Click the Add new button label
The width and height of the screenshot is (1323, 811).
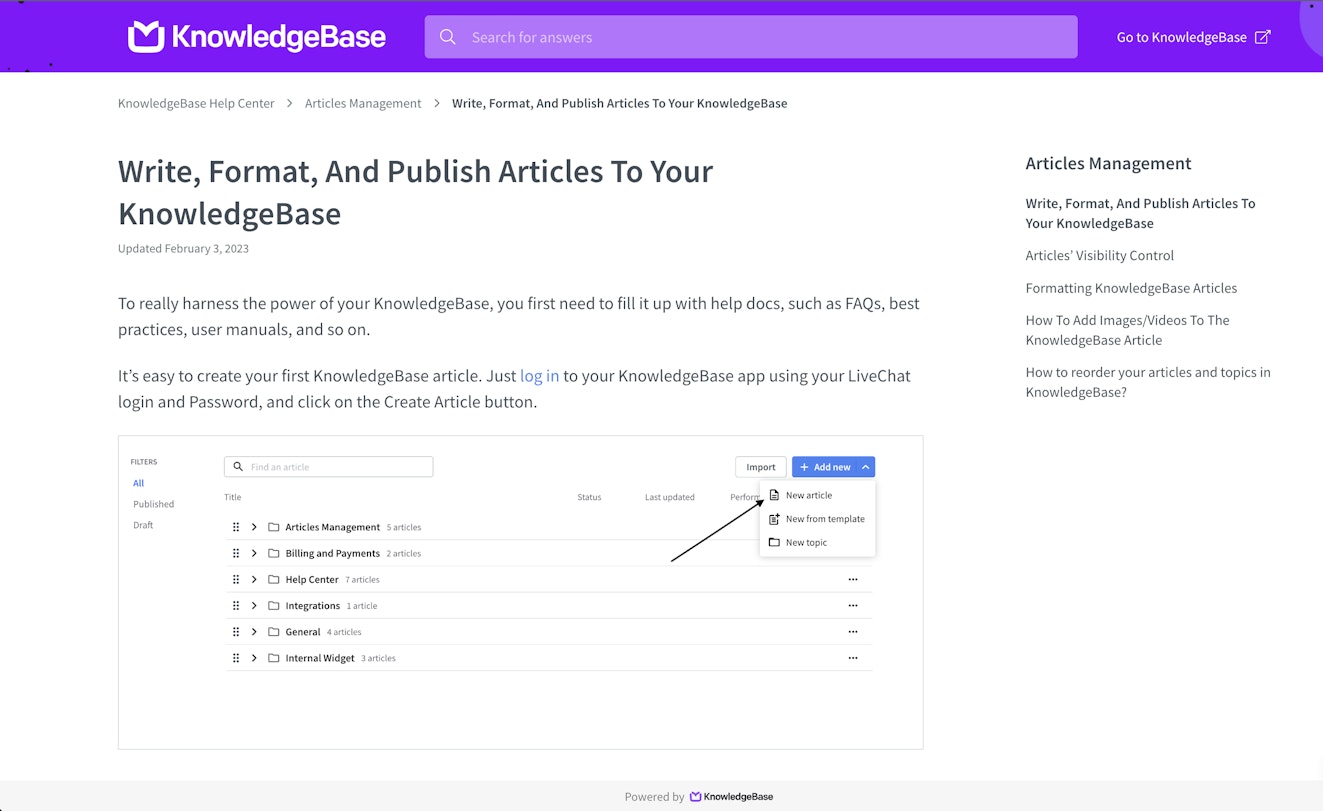832,467
